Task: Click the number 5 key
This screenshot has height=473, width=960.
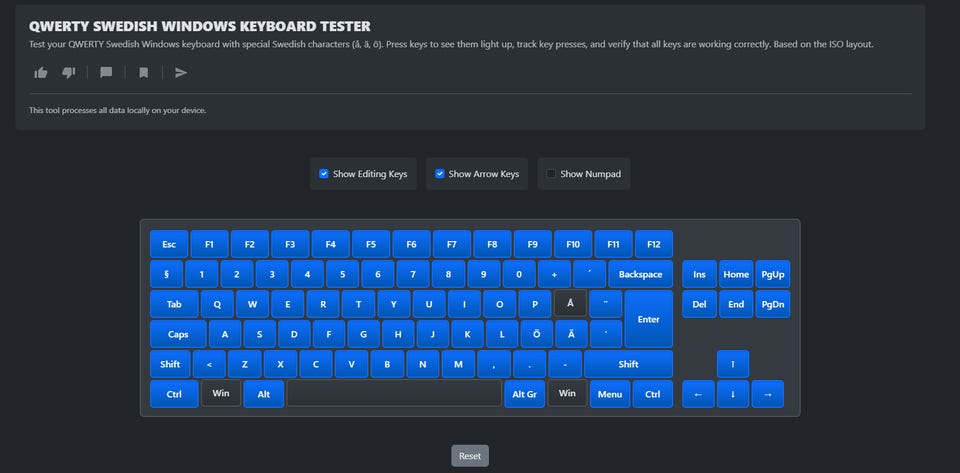Action: [x=342, y=274]
